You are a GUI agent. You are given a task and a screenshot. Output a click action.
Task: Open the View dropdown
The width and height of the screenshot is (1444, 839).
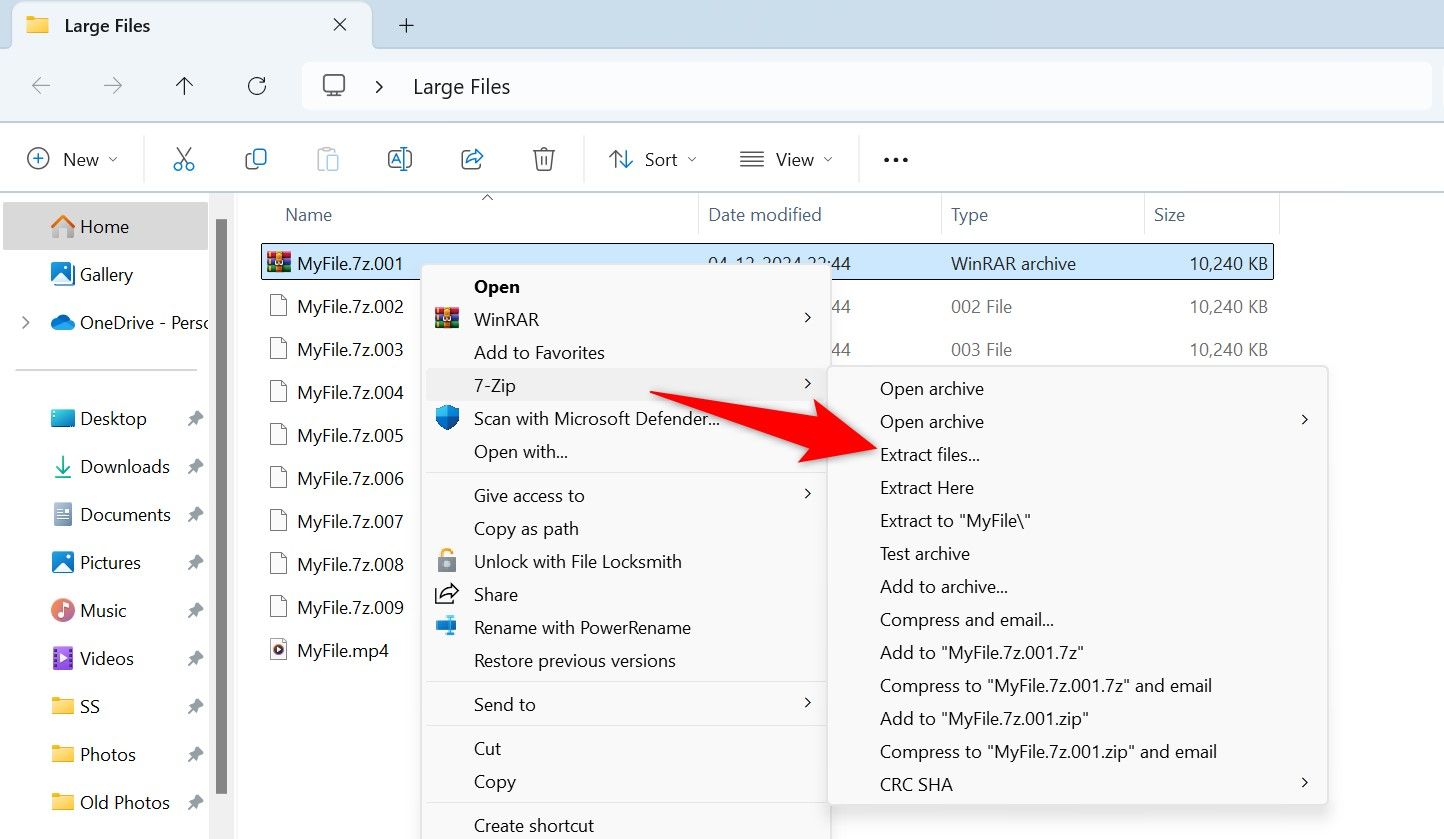[x=786, y=158]
